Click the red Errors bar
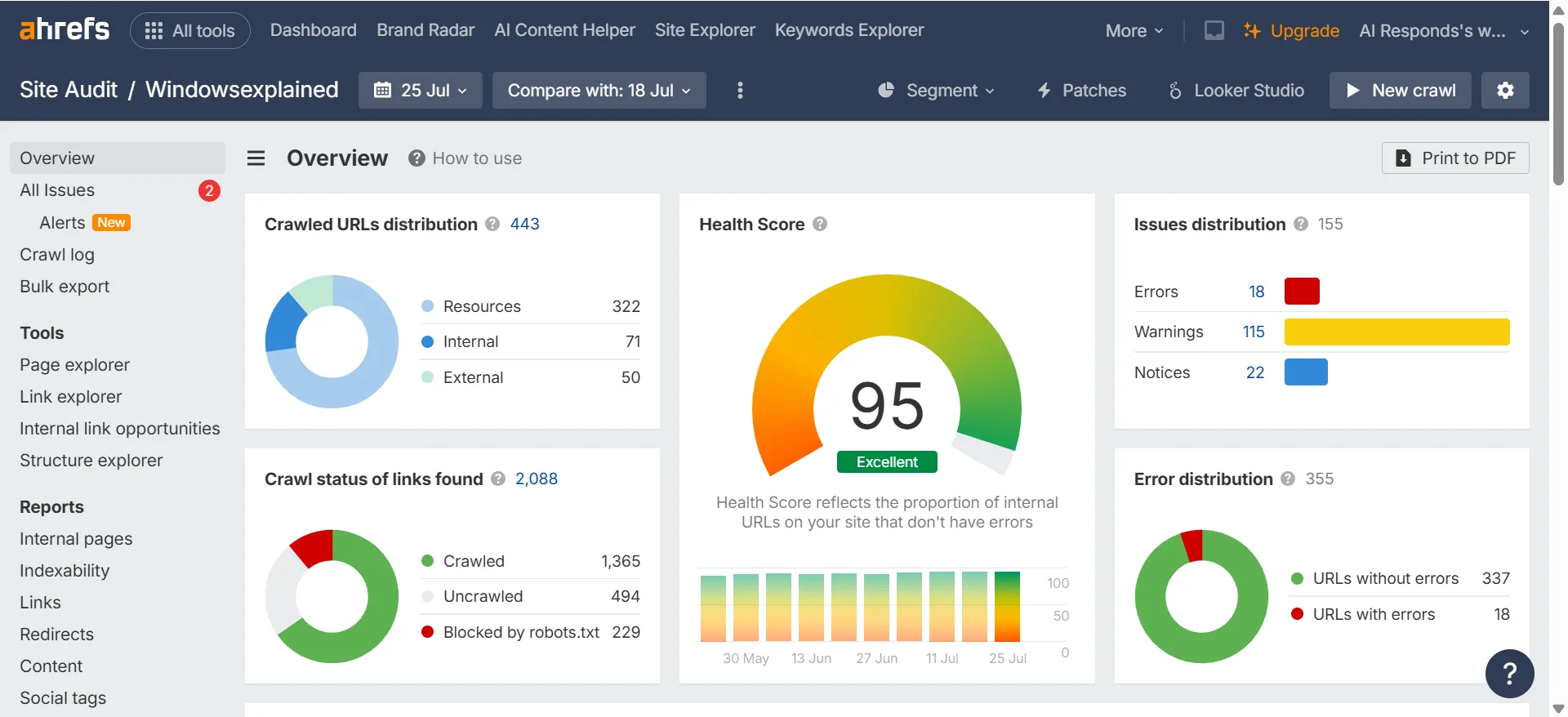Image resolution: width=1568 pixels, height=717 pixels. pyautogui.click(x=1302, y=292)
